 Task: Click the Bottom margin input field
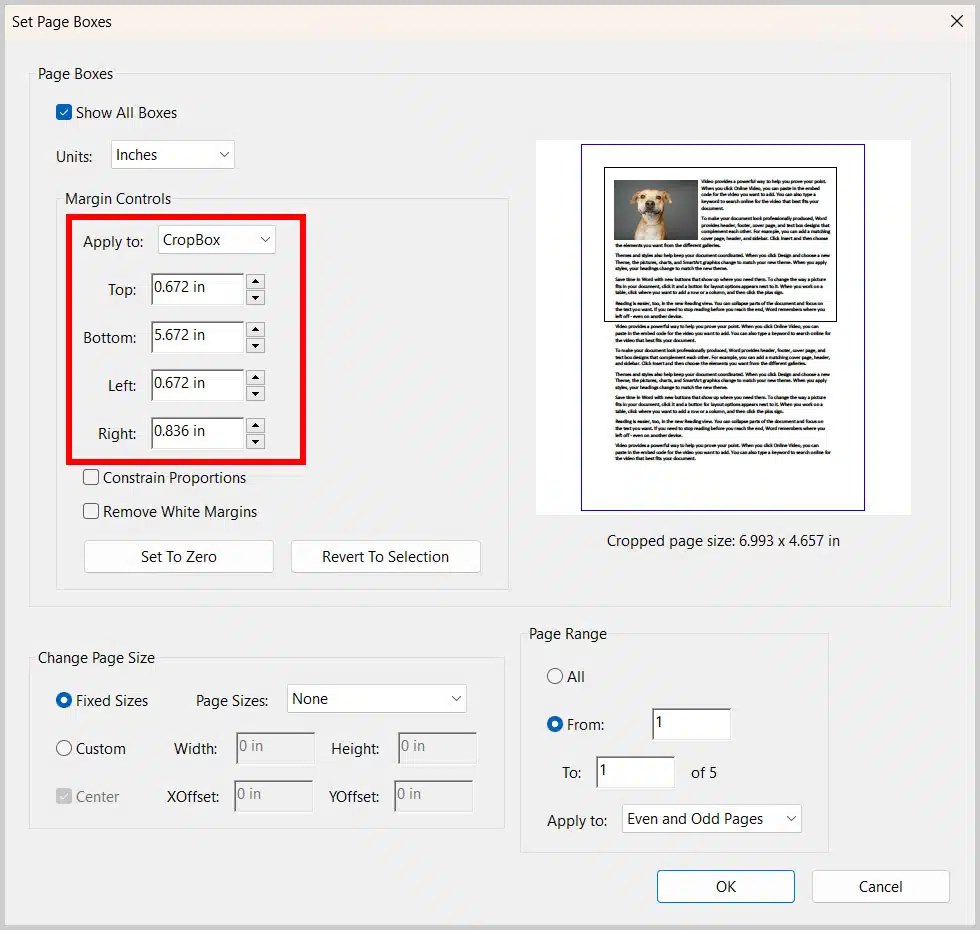198,337
